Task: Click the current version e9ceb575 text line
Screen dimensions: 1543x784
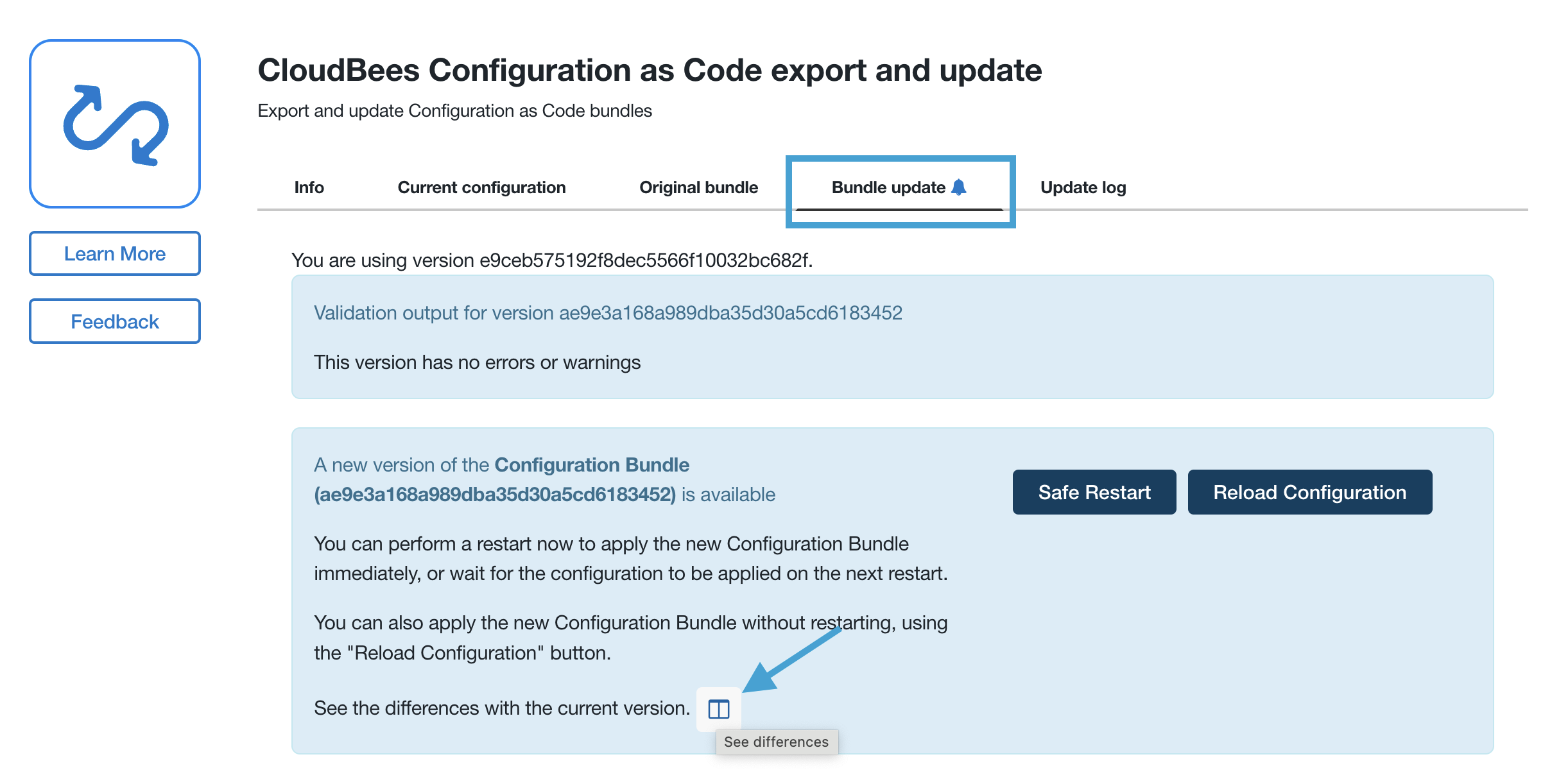Action: (x=551, y=260)
